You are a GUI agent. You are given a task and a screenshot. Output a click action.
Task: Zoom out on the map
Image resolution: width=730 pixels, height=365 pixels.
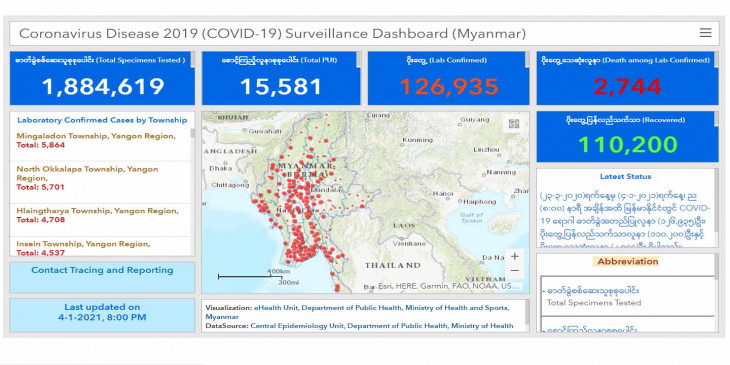click(x=514, y=270)
